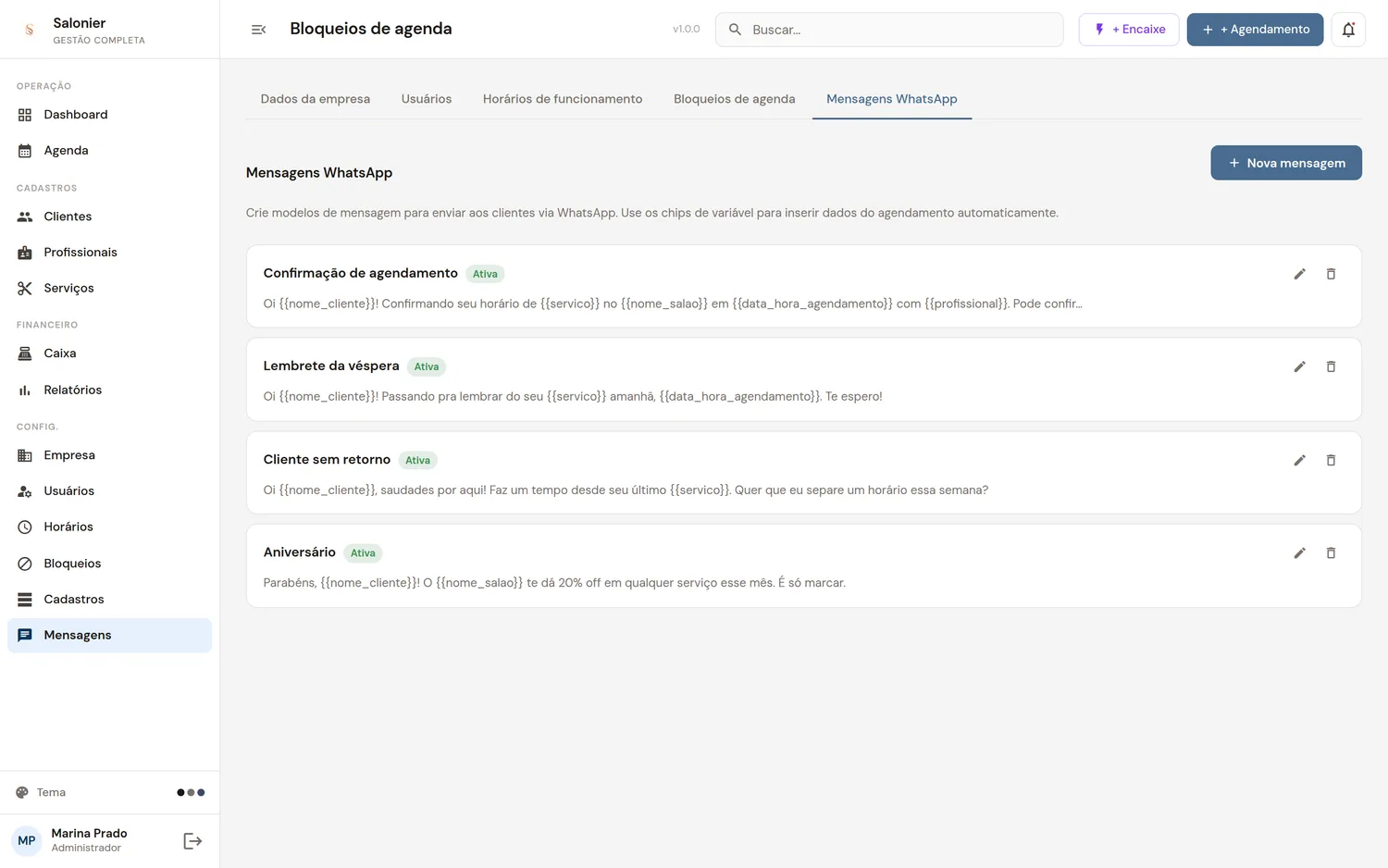Open Relatórios in sidebar
The image size is (1388, 868).
(109, 391)
